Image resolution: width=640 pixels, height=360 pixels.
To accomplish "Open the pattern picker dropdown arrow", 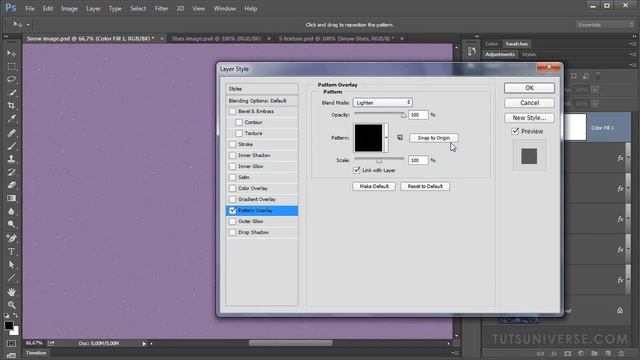I will click(x=386, y=138).
